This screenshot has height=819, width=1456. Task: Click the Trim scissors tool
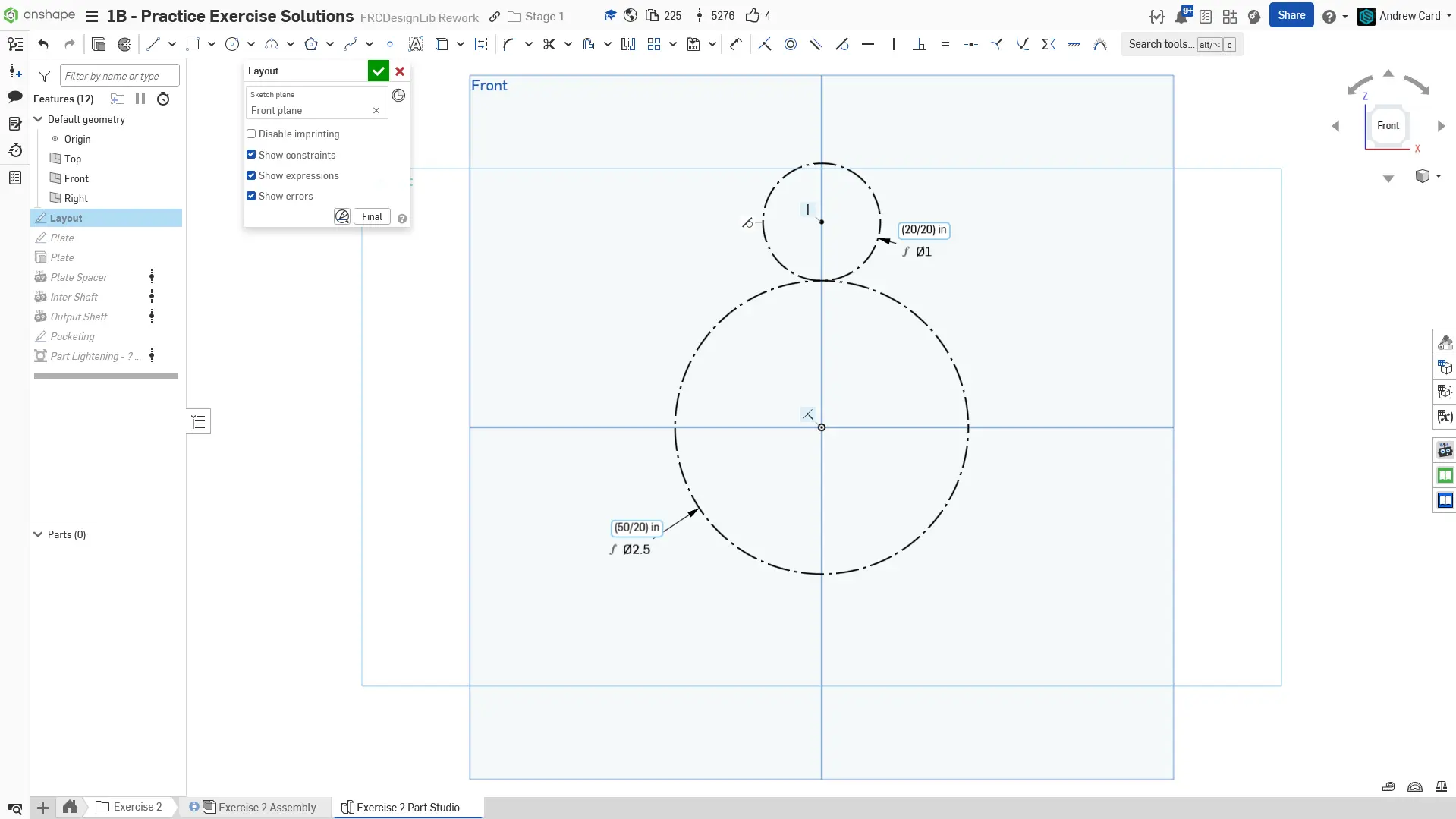point(549,44)
